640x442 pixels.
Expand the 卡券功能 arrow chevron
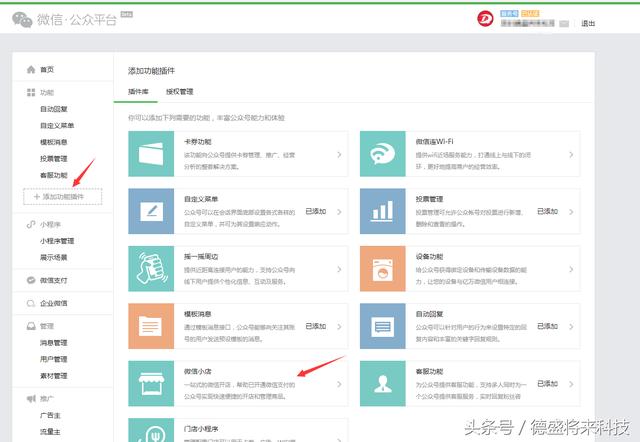coord(339,156)
